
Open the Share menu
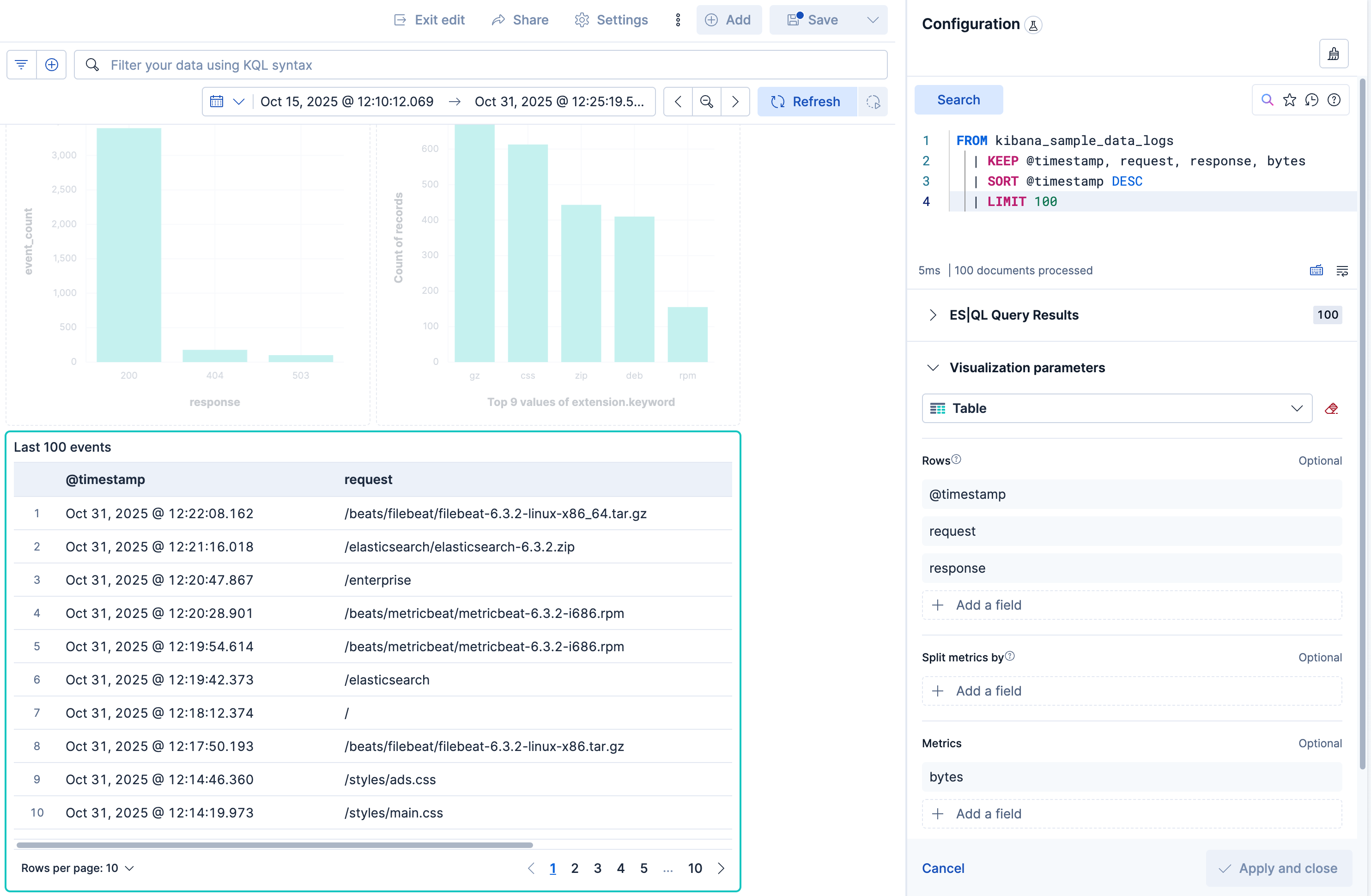click(520, 19)
